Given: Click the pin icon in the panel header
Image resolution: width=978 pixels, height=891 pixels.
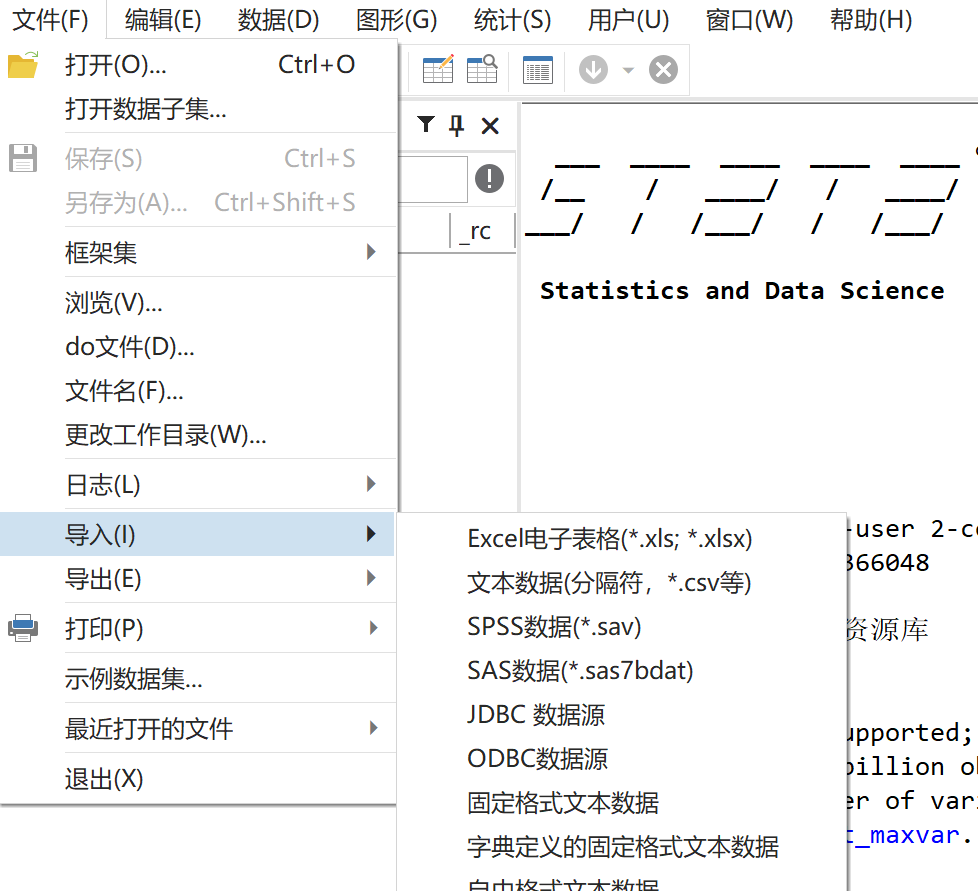Looking at the screenshot, I should 457,125.
